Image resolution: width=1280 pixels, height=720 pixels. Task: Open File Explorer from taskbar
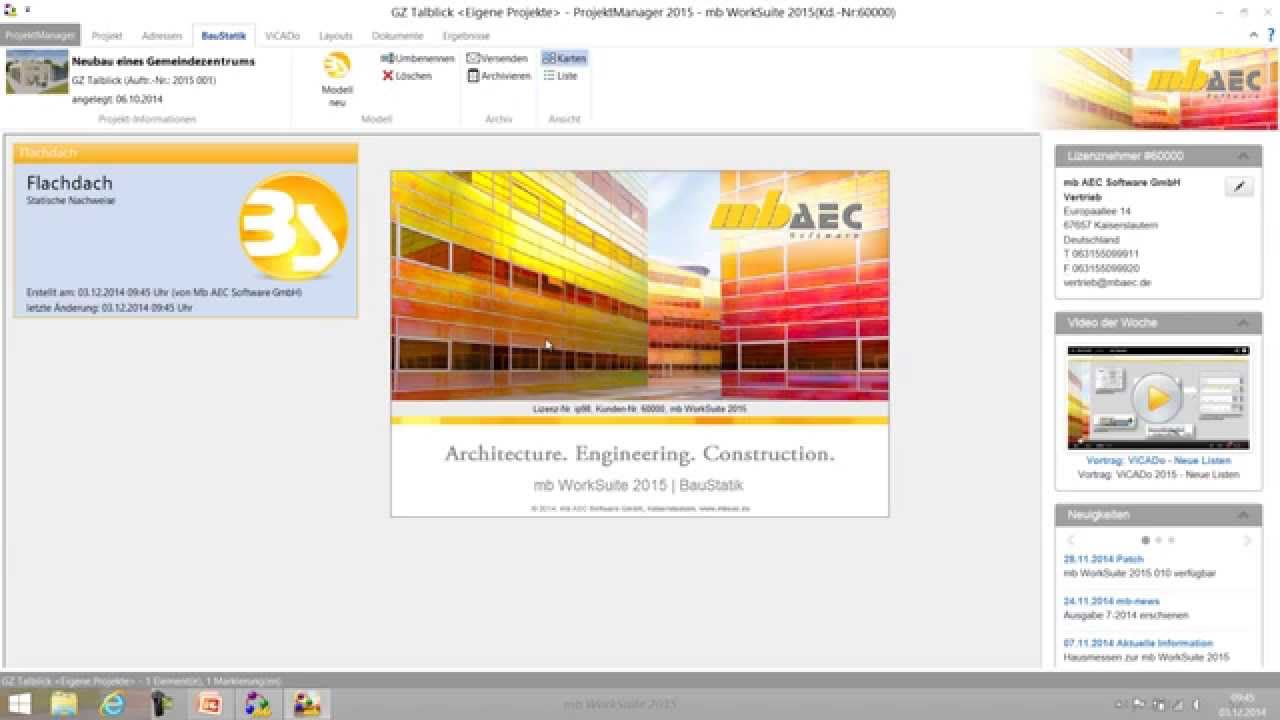pyautogui.click(x=64, y=704)
